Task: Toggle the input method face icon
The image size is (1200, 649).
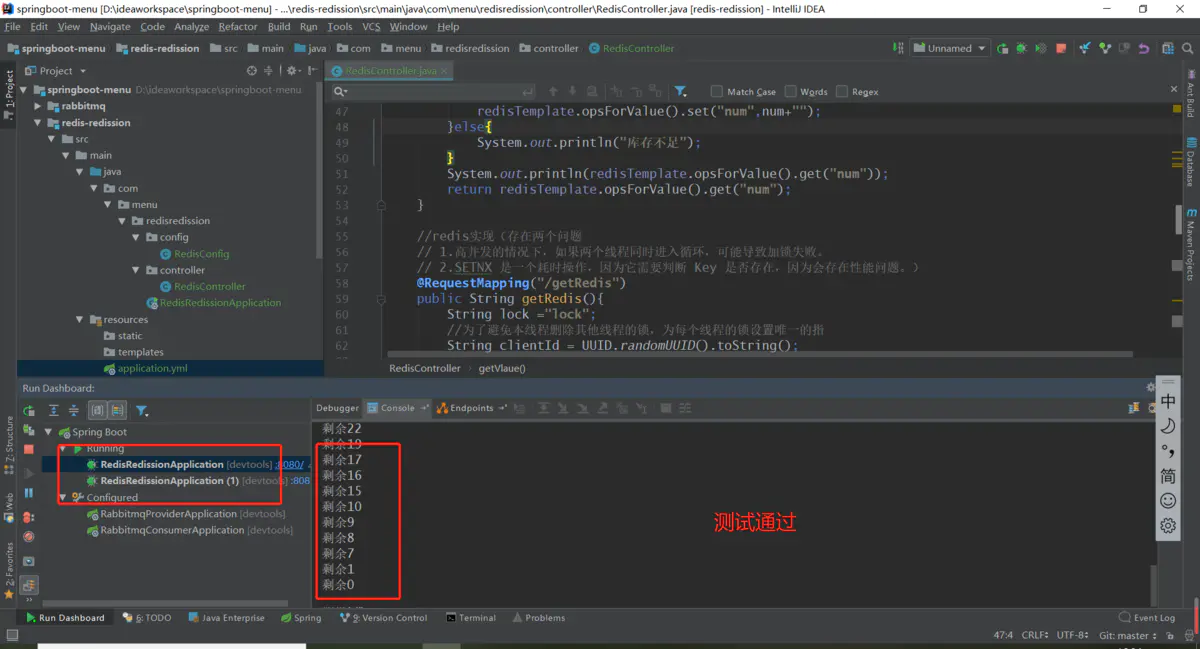Action: tap(1168, 500)
